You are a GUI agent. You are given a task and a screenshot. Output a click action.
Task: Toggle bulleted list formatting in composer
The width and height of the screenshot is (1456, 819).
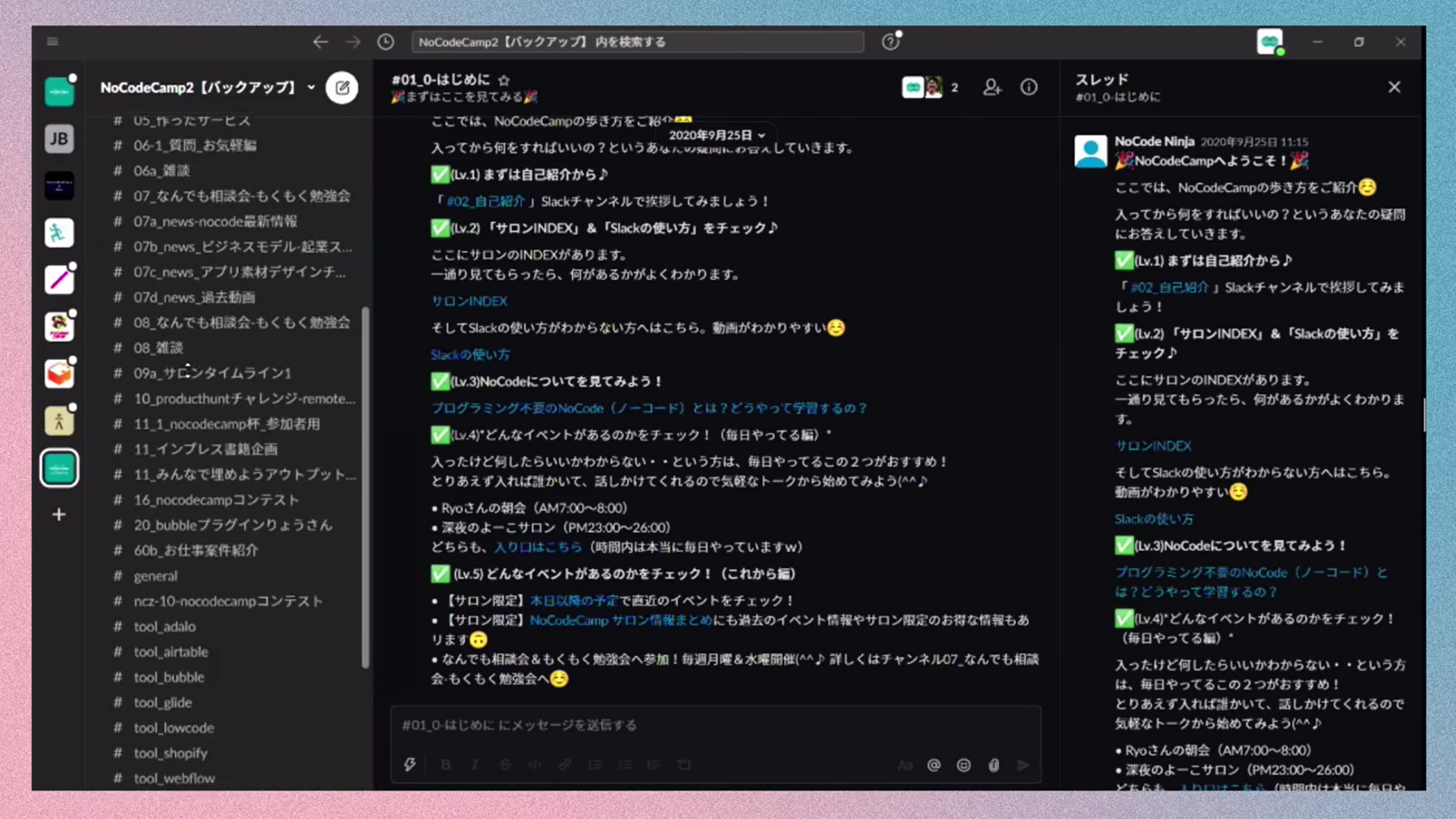point(625,764)
